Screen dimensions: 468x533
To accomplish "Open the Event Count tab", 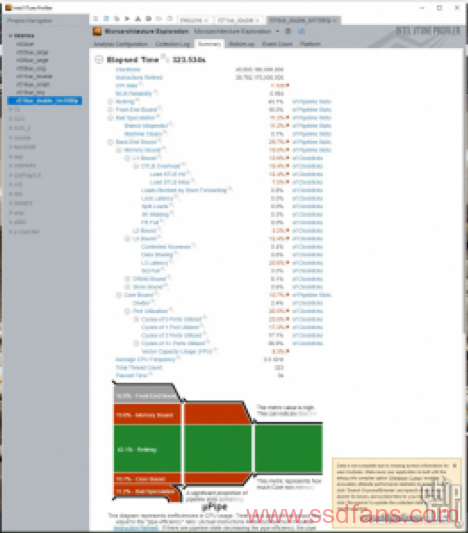I will point(277,44).
